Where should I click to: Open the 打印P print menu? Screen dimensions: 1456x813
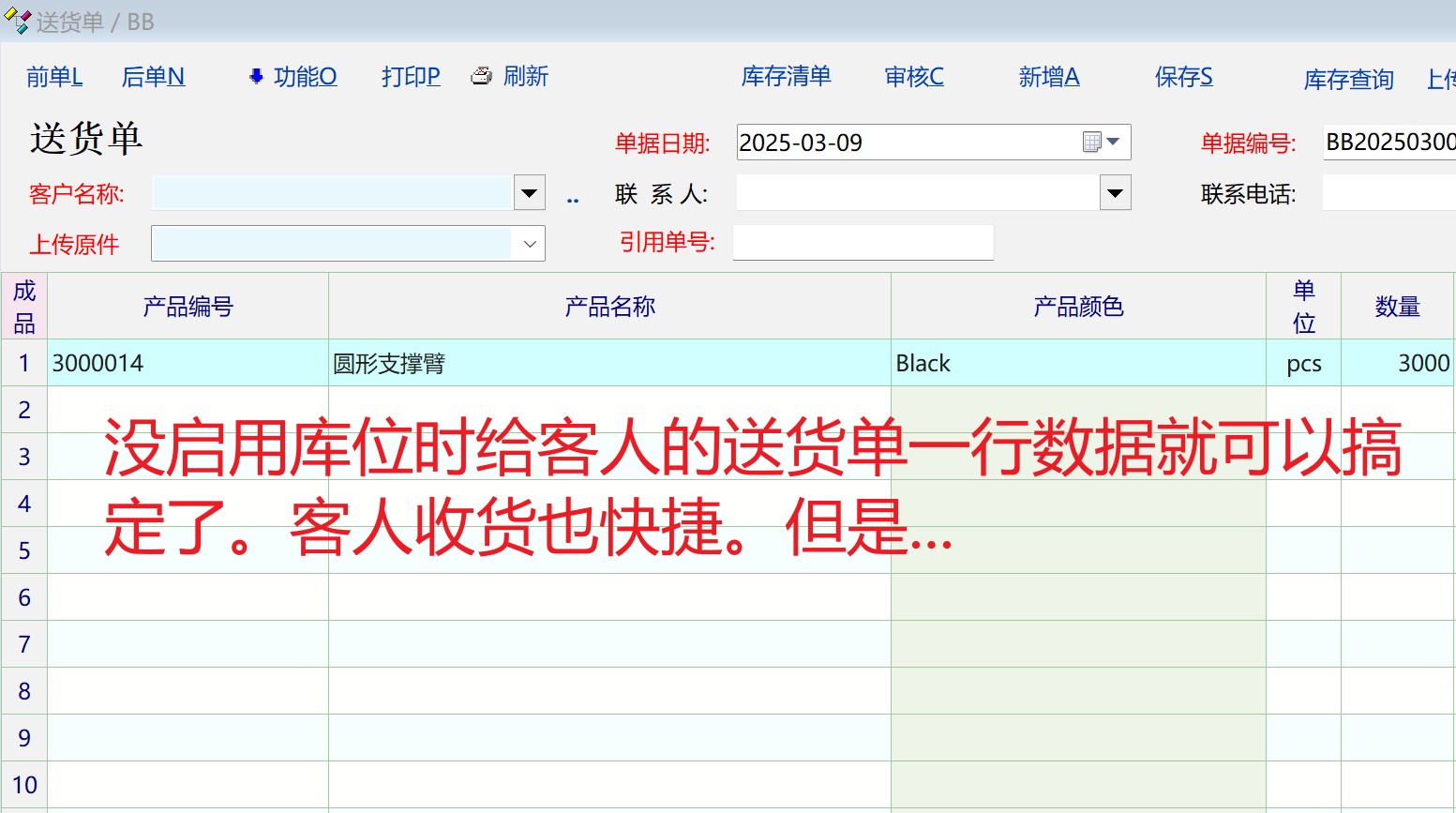pyautogui.click(x=411, y=77)
